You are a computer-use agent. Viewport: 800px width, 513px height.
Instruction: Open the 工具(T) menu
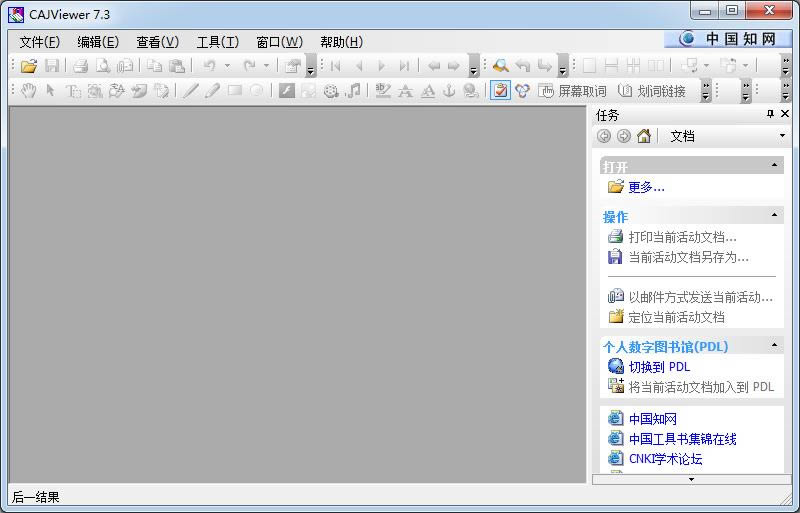[218, 42]
